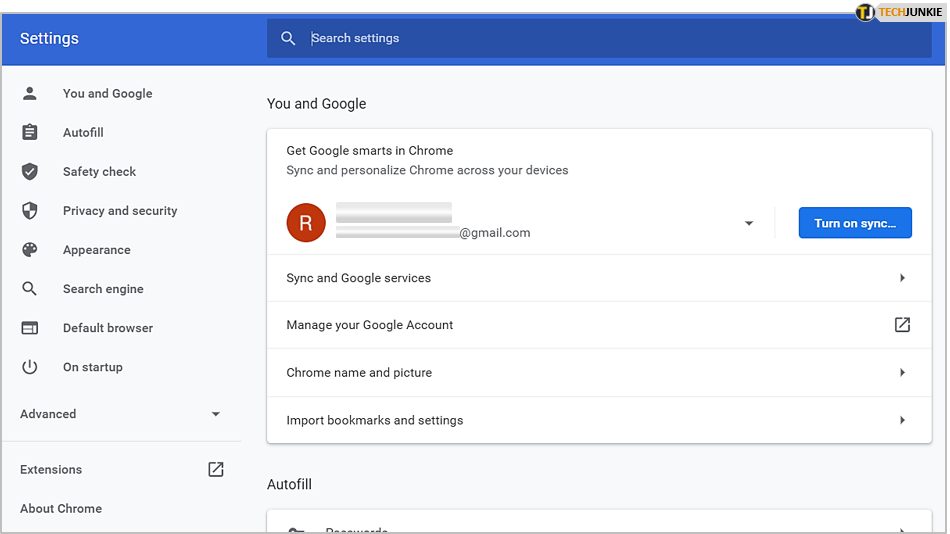Expand Sync and Google services row arrow
The image size is (950, 534).
902,278
